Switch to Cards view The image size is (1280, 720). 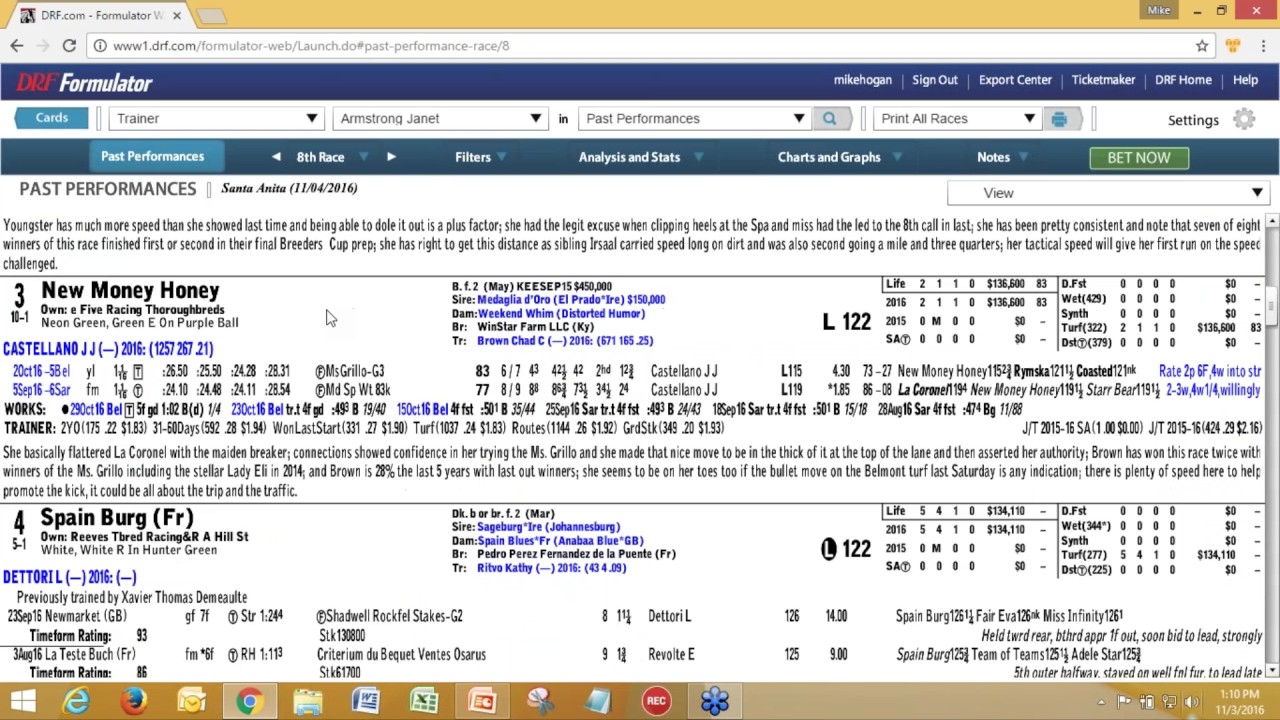click(x=51, y=118)
